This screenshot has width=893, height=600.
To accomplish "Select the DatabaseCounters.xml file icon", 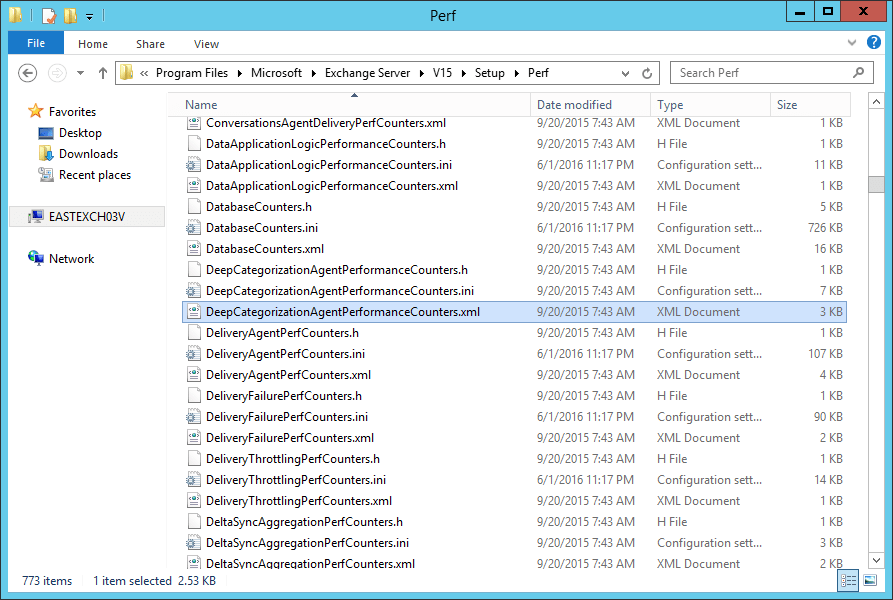I will click(194, 249).
